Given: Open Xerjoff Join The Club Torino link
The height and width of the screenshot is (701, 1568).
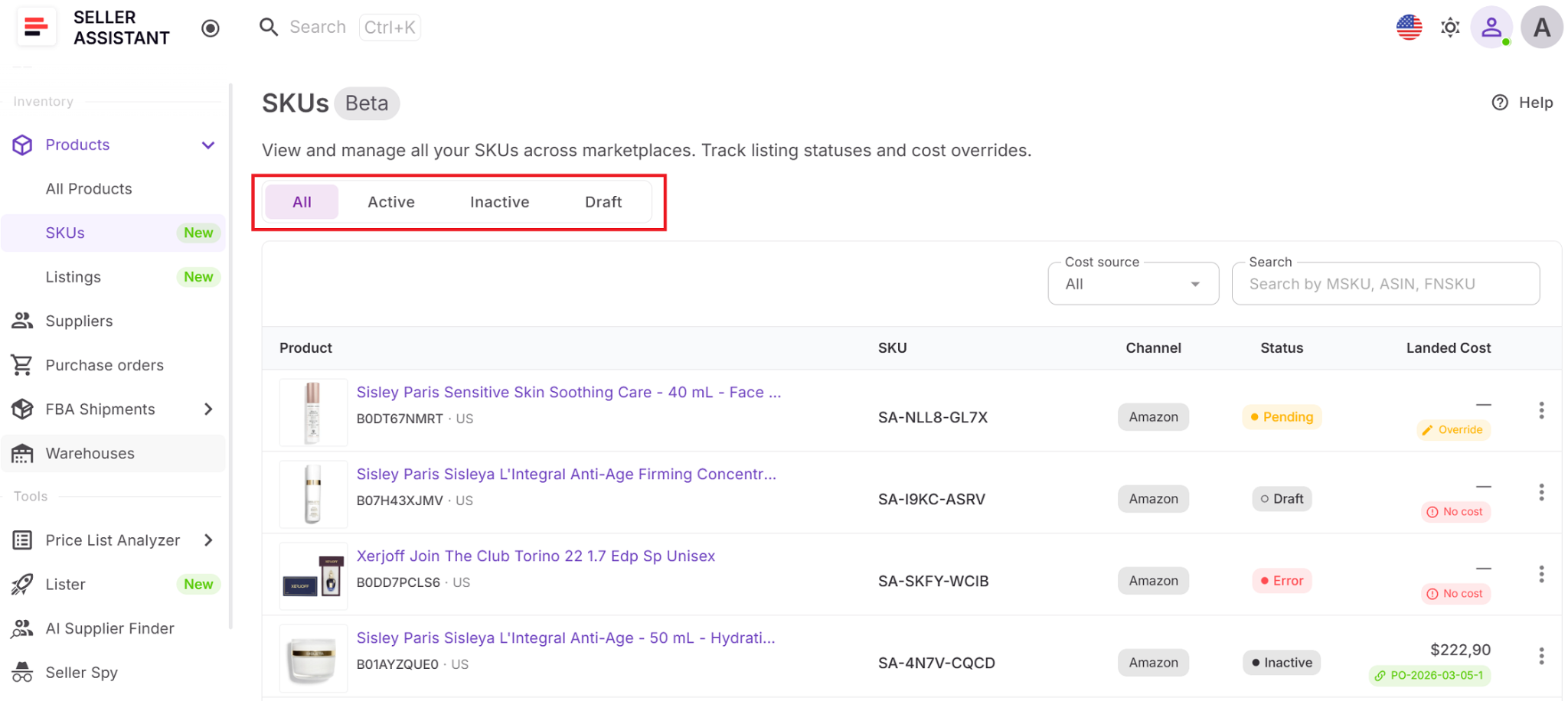Looking at the screenshot, I should [x=536, y=556].
